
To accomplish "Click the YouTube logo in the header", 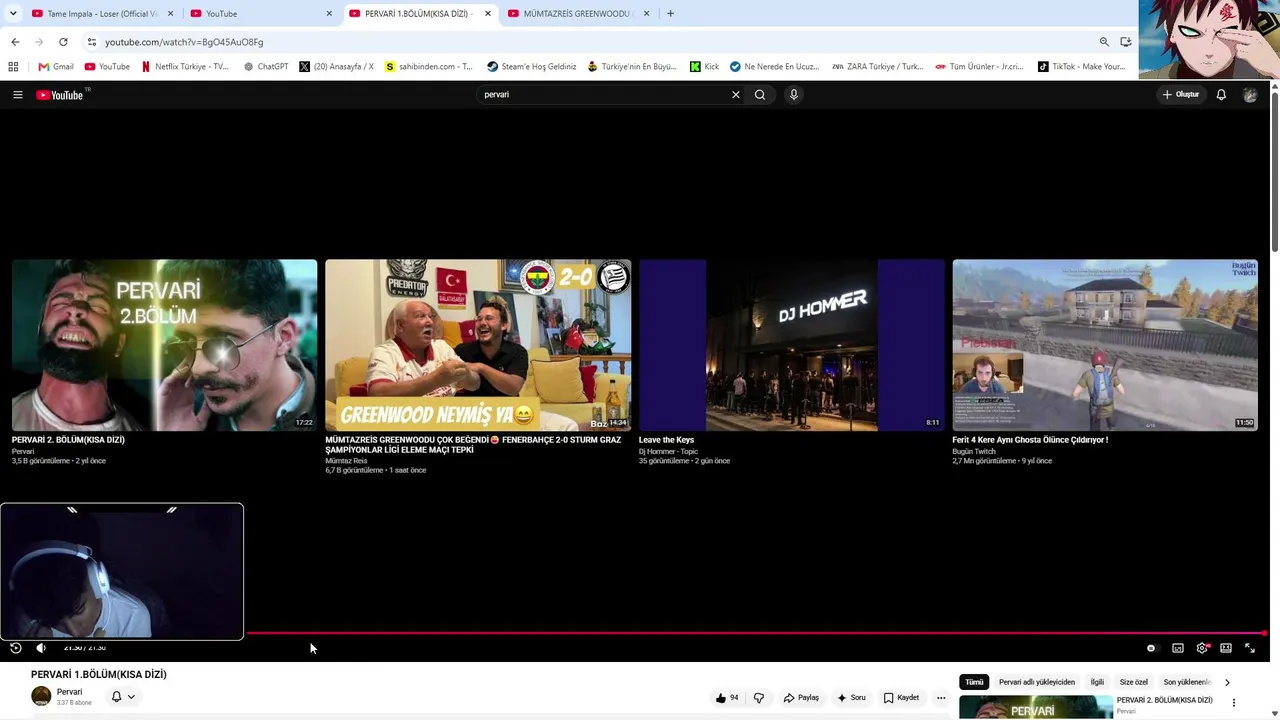I will (x=60, y=95).
